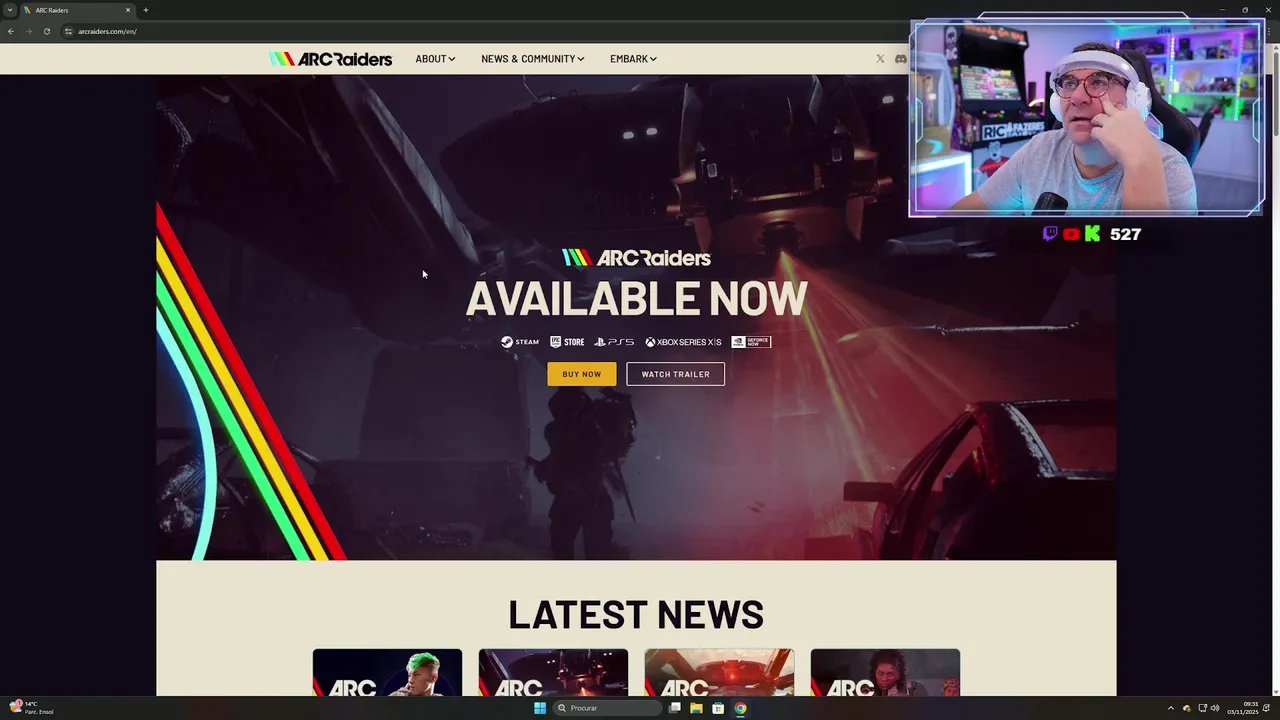The height and width of the screenshot is (720, 1280).
Task: Select the PS5 platform logo
Action: coord(614,342)
